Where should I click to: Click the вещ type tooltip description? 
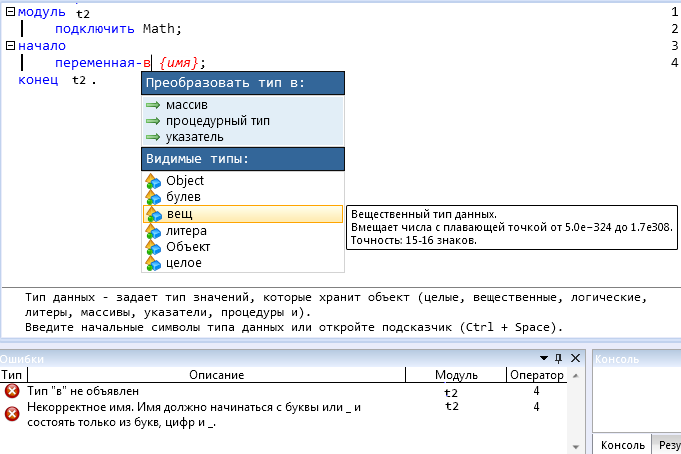(512, 227)
